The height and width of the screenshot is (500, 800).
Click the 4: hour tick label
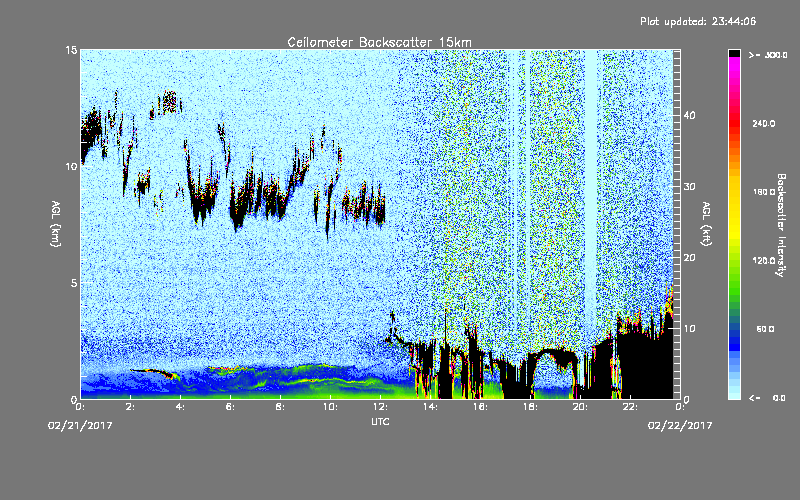tap(180, 407)
